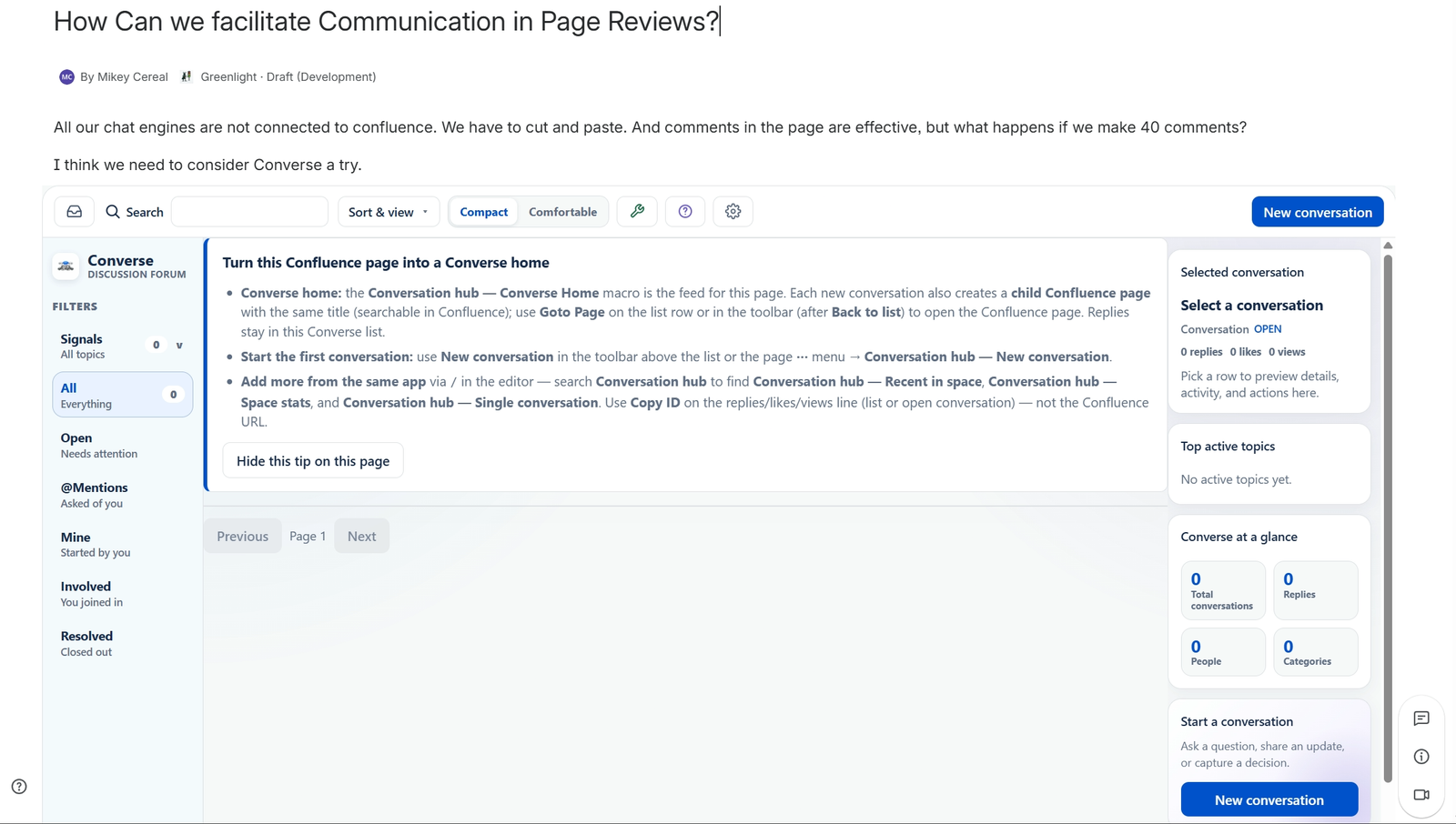Select the All Everything filter
The image size is (1456, 824).
tap(122, 395)
